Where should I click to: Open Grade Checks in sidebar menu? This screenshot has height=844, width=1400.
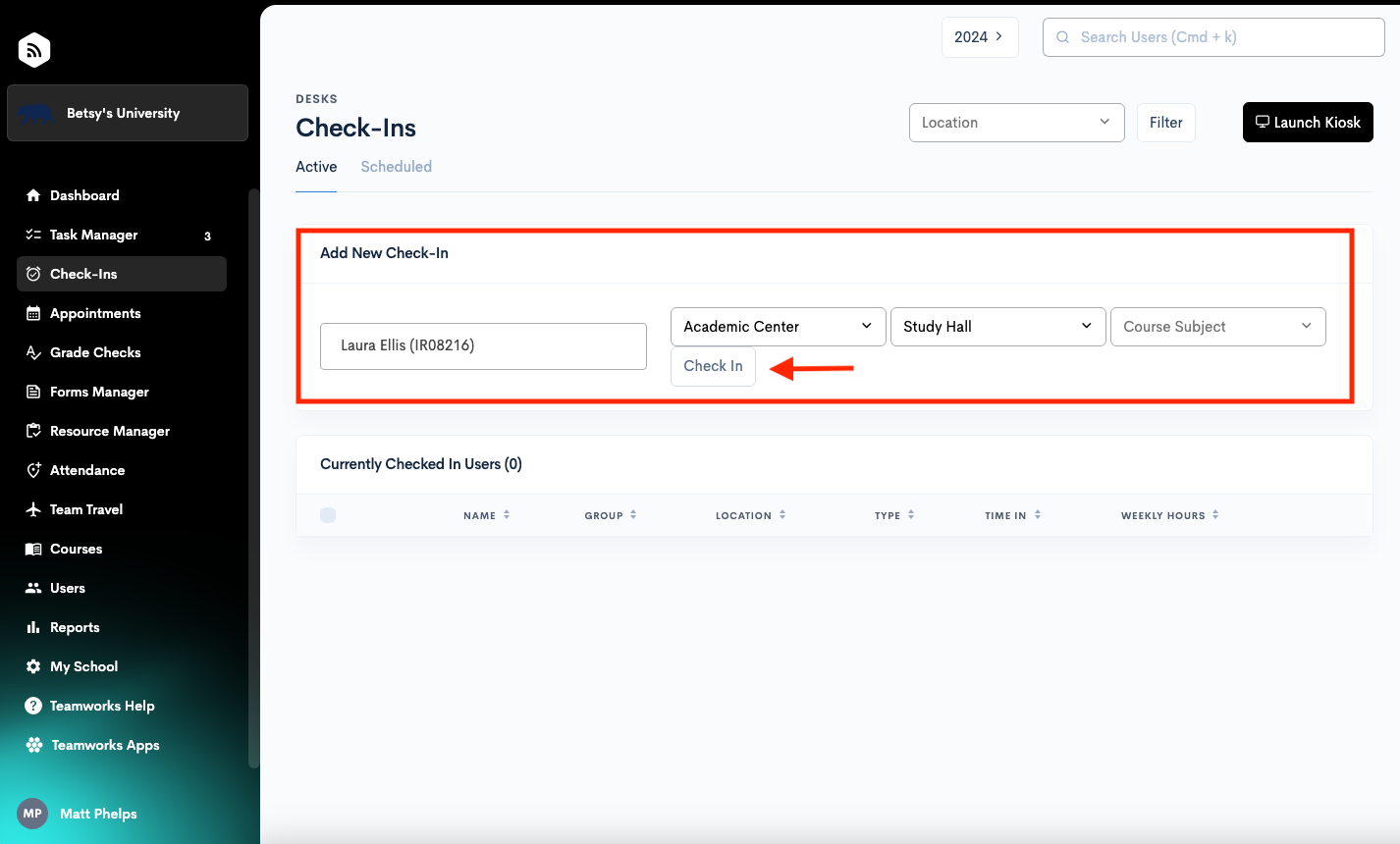[95, 352]
